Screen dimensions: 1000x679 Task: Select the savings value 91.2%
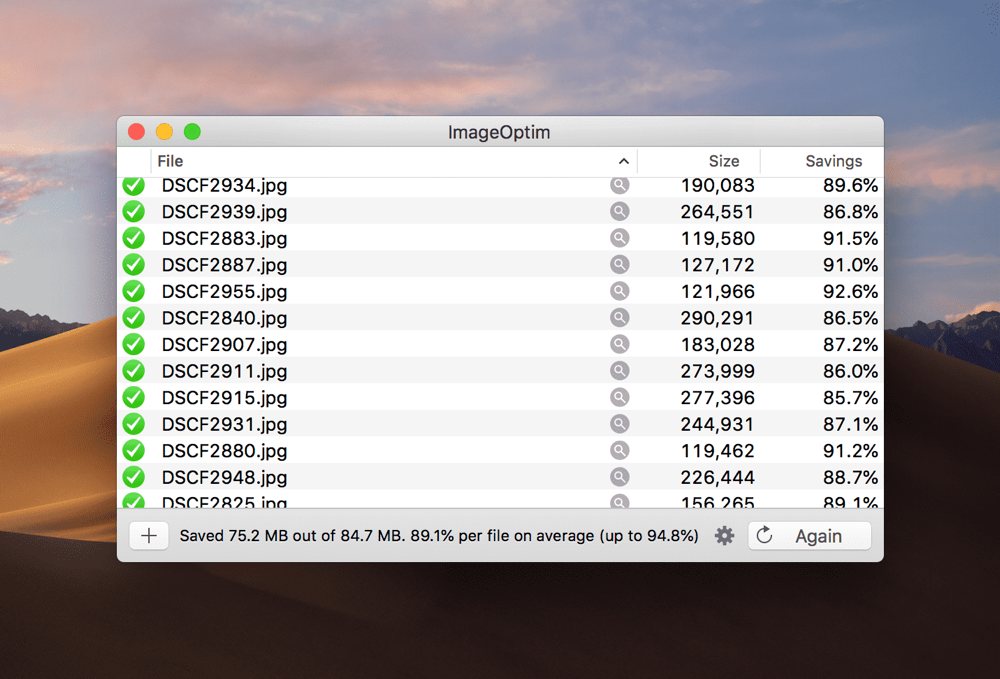tap(850, 451)
